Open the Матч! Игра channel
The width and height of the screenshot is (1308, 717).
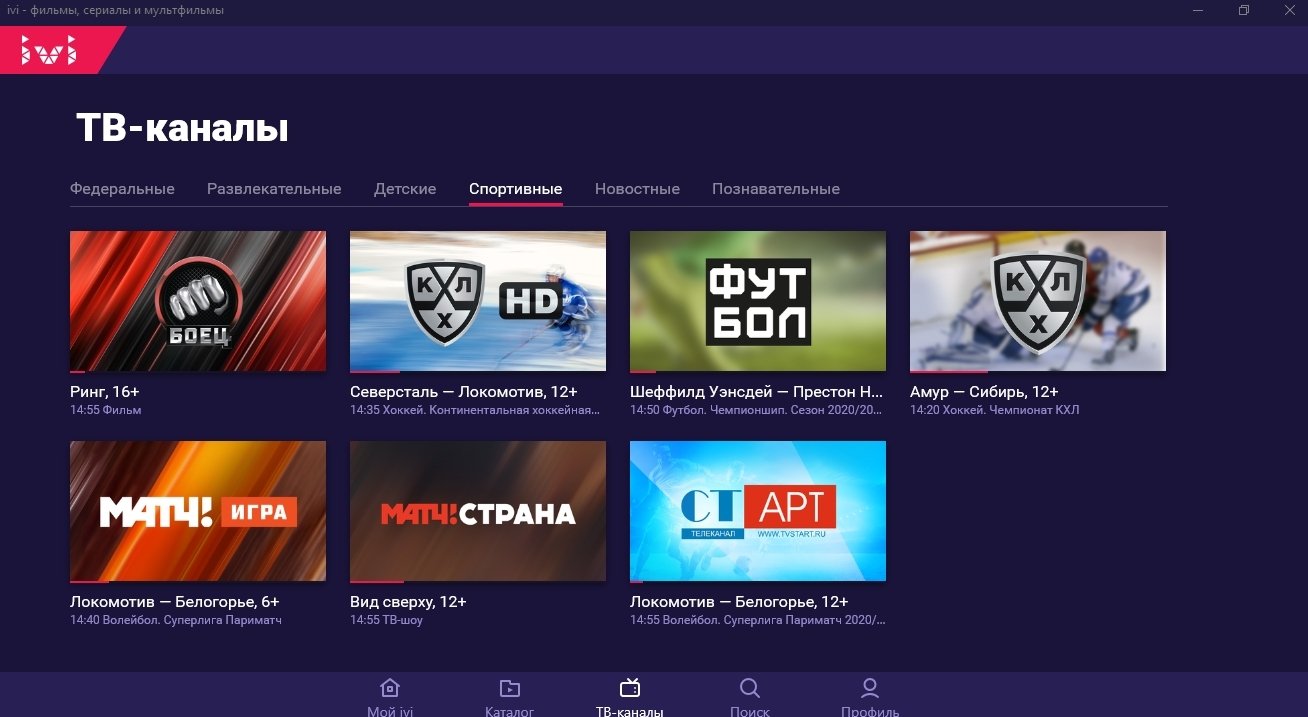click(x=198, y=511)
